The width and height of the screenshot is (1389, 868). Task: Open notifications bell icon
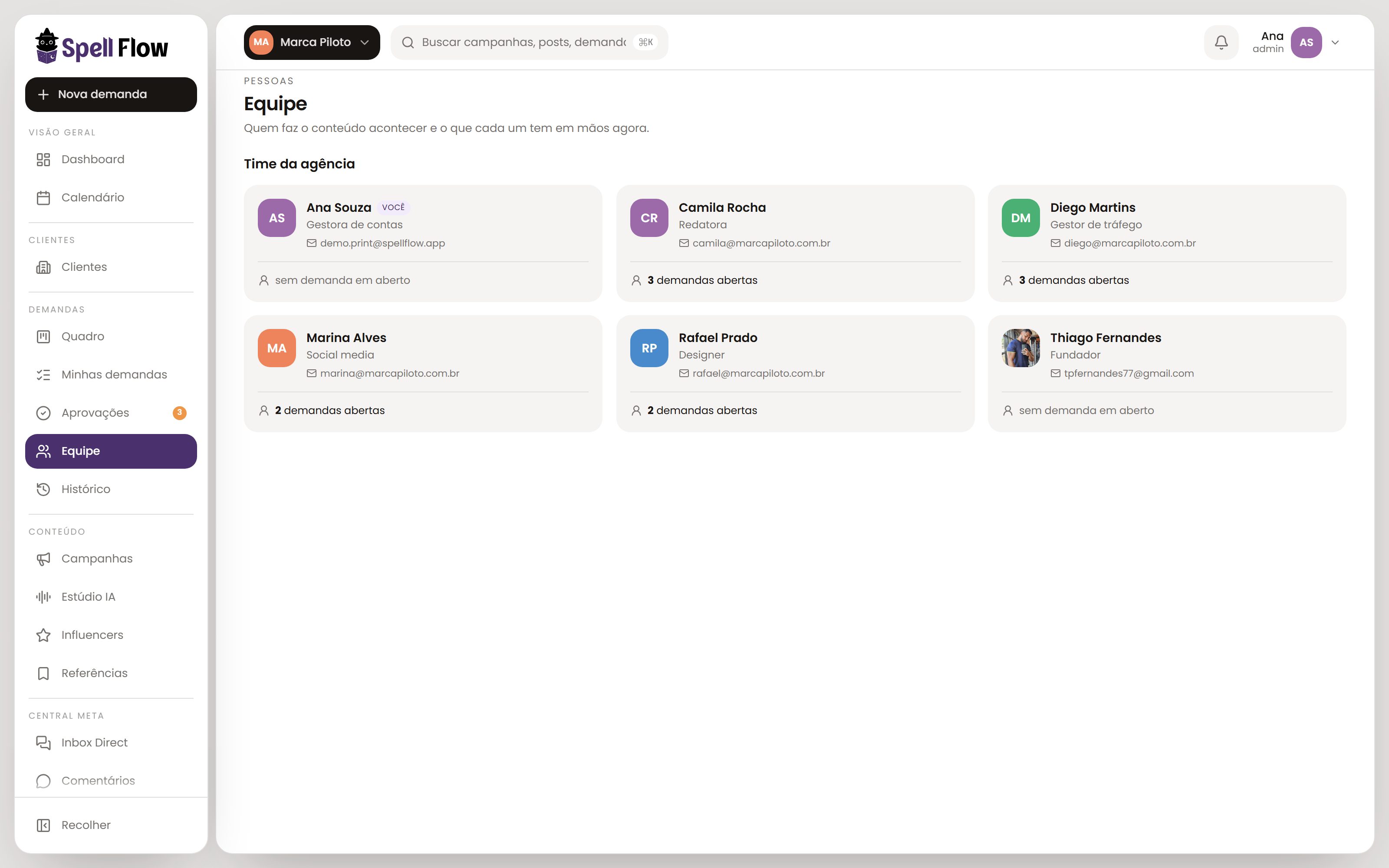click(x=1221, y=43)
